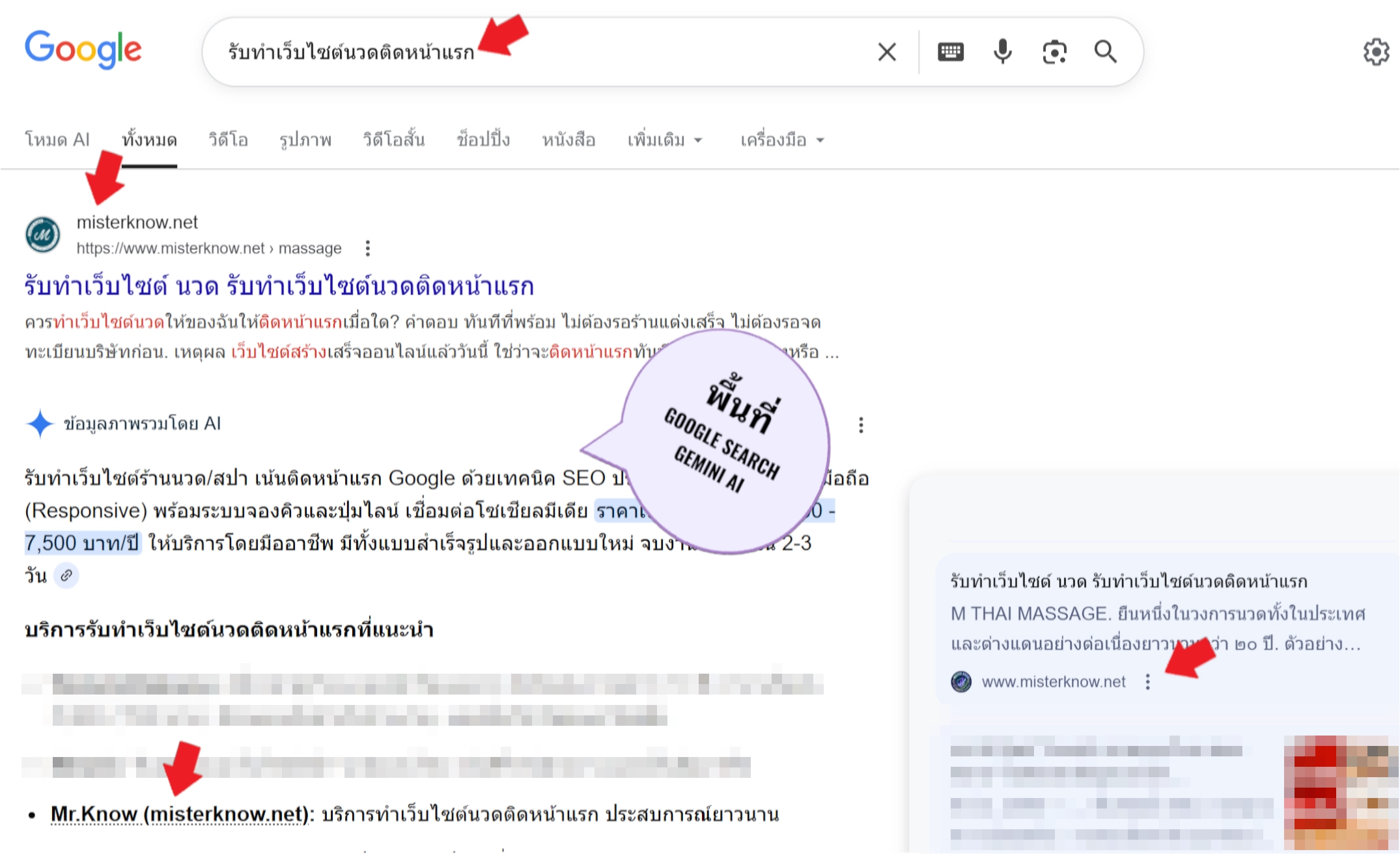Image resolution: width=1400 pixels, height=854 pixels.
Task: Open the on-screen keyboard icon
Action: click(951, 52)
